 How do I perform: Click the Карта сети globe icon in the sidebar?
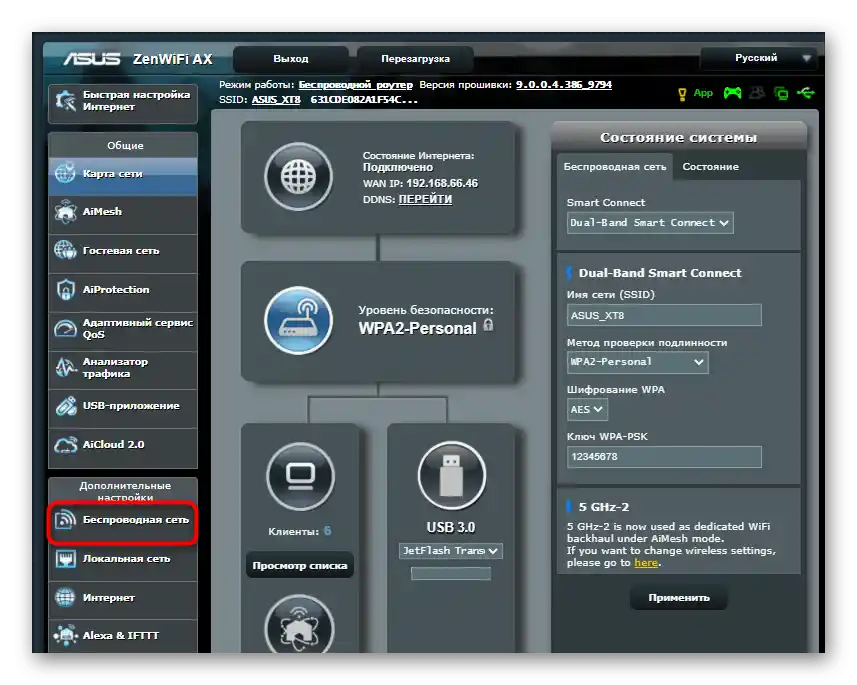pos(65,173)
